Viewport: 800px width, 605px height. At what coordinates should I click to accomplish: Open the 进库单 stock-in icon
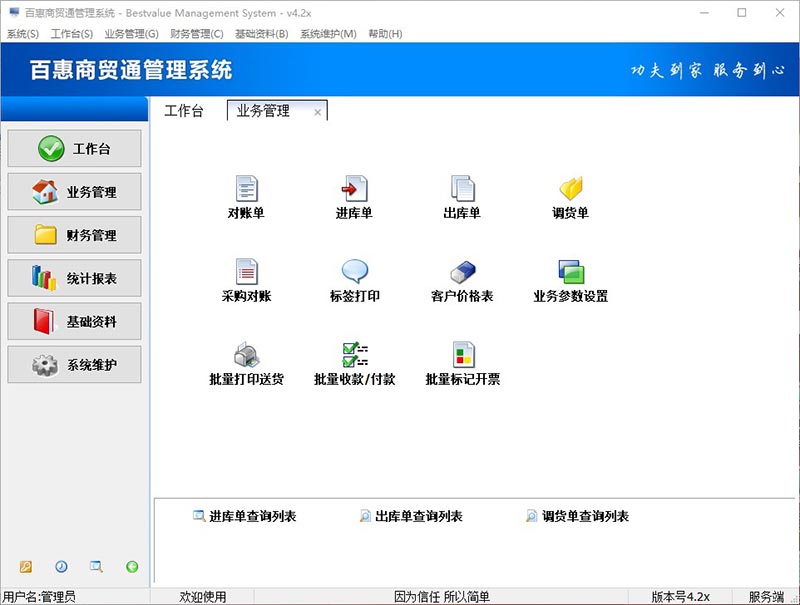pyautogui.click(x=354, y=189)
